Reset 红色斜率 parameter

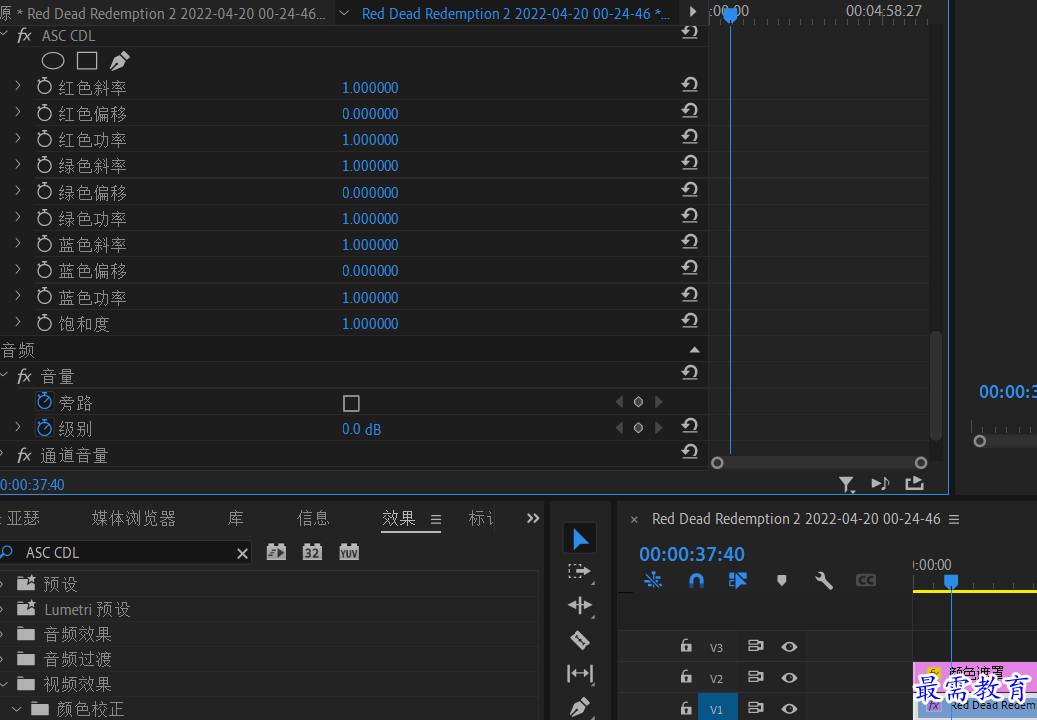690,85
